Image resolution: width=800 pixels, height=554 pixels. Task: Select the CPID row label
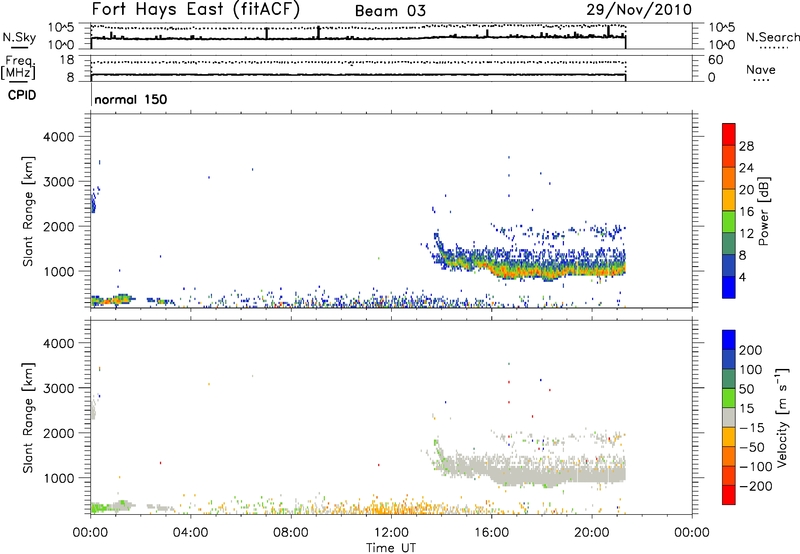coord(22,95)
